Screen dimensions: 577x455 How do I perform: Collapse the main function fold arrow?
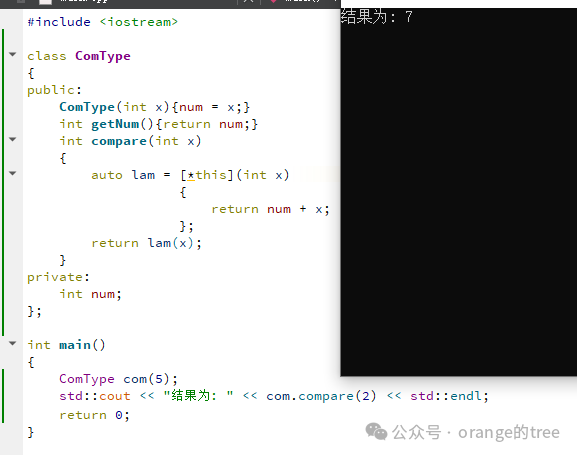pos(13,343)
